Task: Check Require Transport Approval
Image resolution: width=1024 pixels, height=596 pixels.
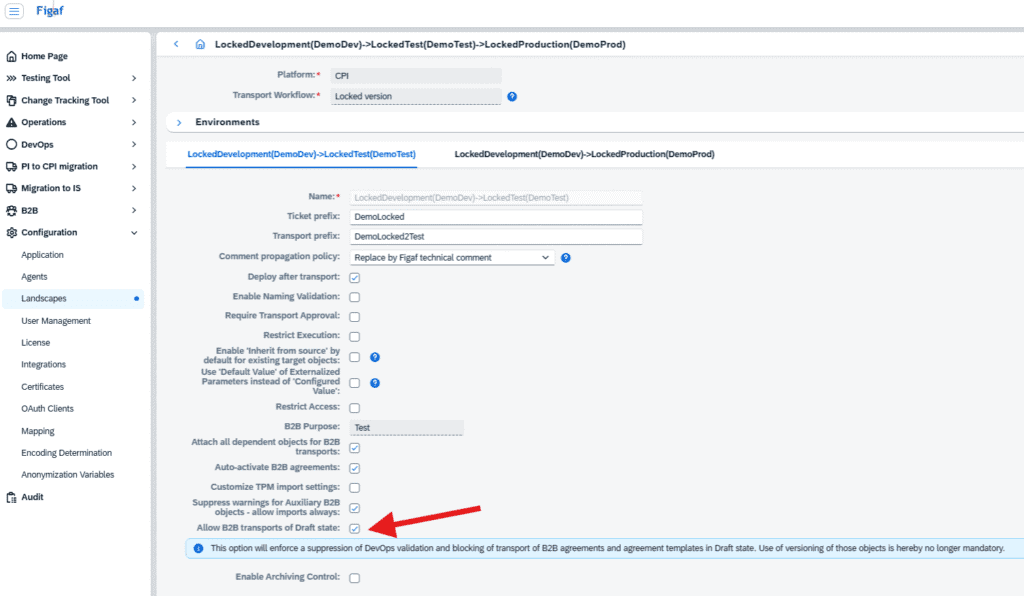Action: 355,317
